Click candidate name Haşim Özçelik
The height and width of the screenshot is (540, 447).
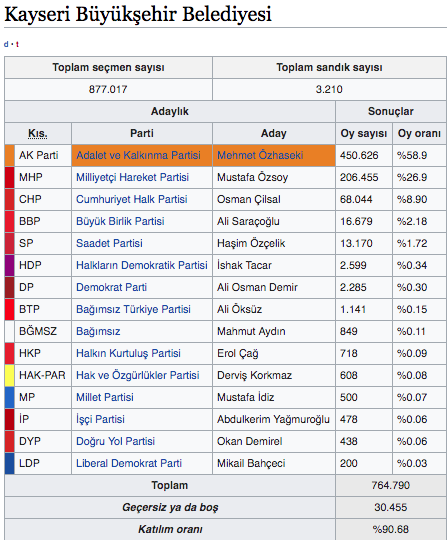click(251, 243)
